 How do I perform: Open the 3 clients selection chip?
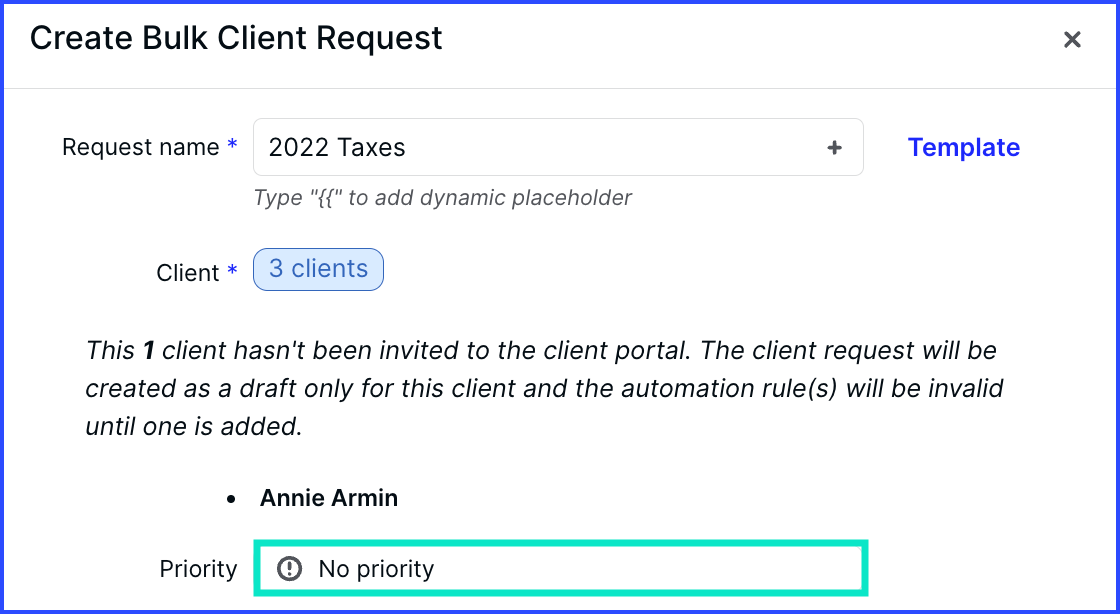pyautogui.click(x=319, y=269)
